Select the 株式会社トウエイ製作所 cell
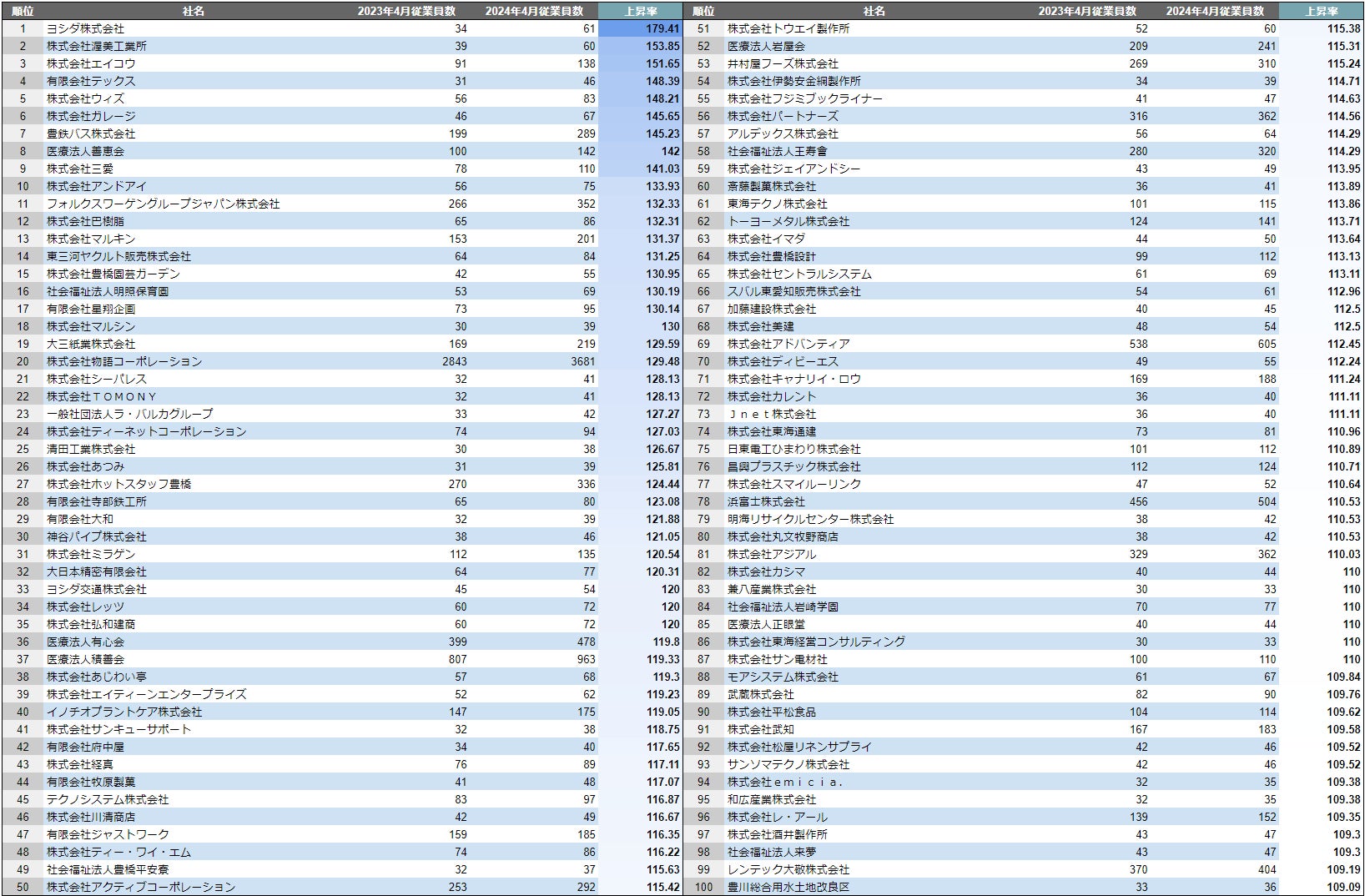The image size is (1365, 896). (788, 28)
